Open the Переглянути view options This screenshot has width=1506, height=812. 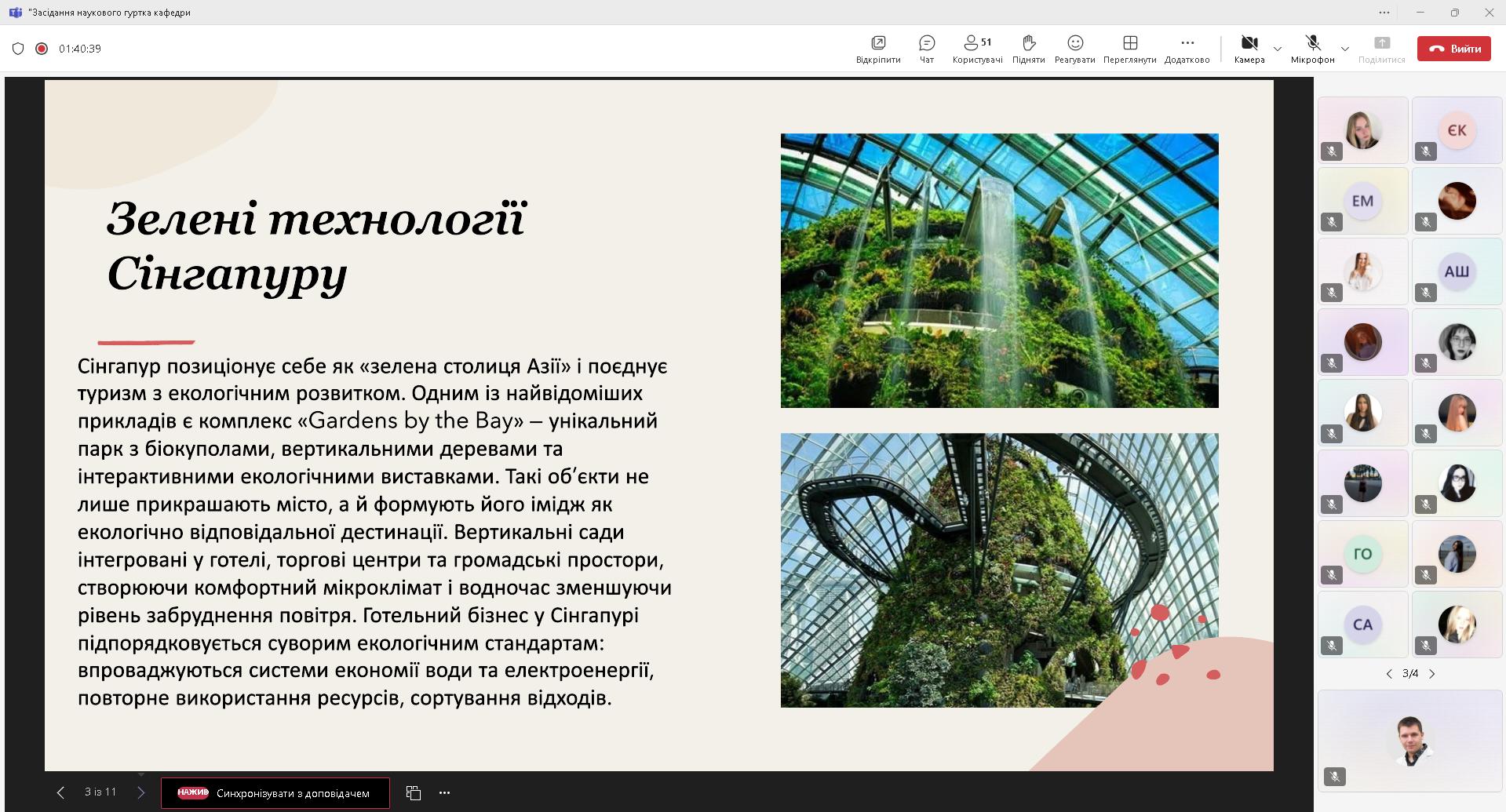click(1130, 49)
